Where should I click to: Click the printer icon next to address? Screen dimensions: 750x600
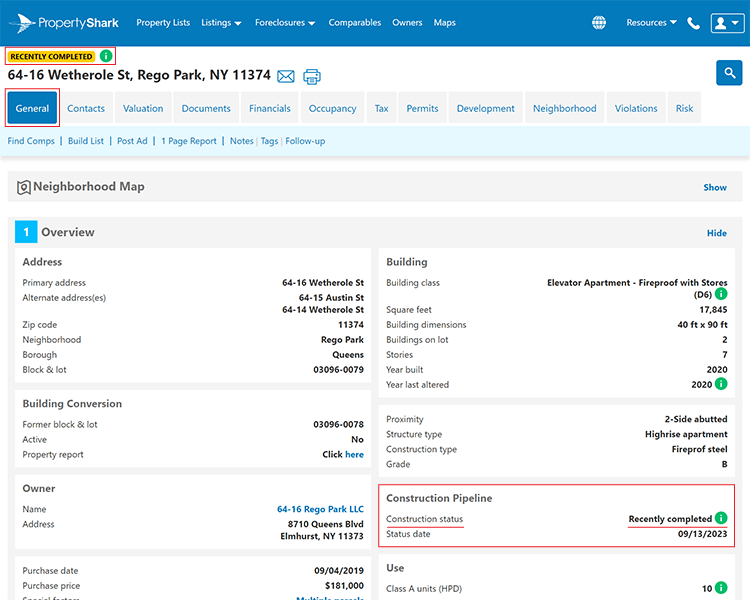pos(312,76)
